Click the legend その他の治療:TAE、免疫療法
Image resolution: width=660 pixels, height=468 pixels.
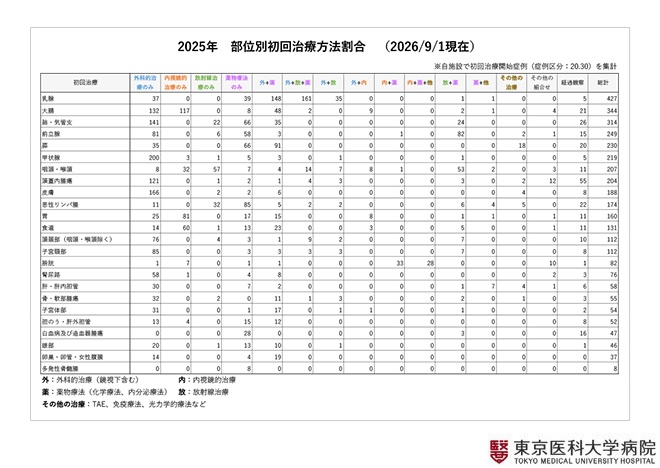[124, 404]
